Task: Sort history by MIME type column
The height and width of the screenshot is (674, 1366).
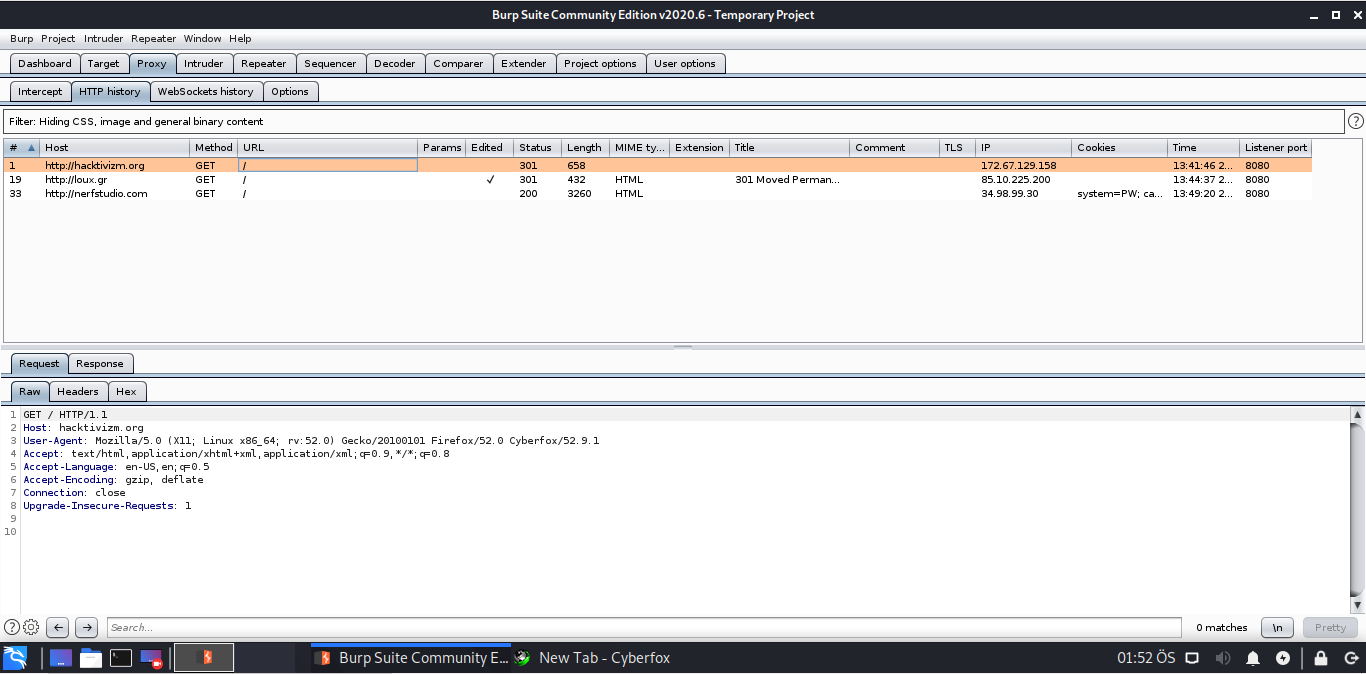Action: [x=639, y=147]
